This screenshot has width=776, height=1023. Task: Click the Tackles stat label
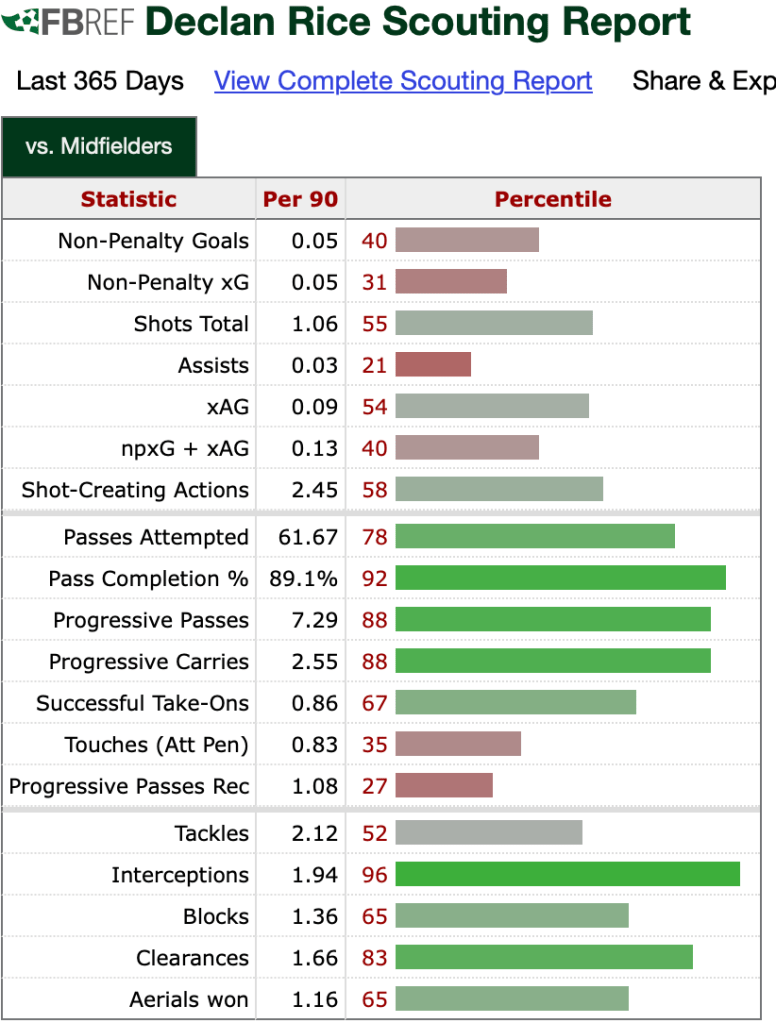tap(211, 833)
